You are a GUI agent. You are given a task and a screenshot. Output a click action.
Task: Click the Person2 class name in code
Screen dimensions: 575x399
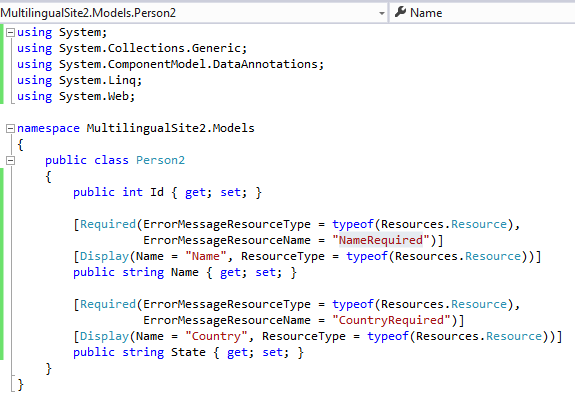[160, 160]
